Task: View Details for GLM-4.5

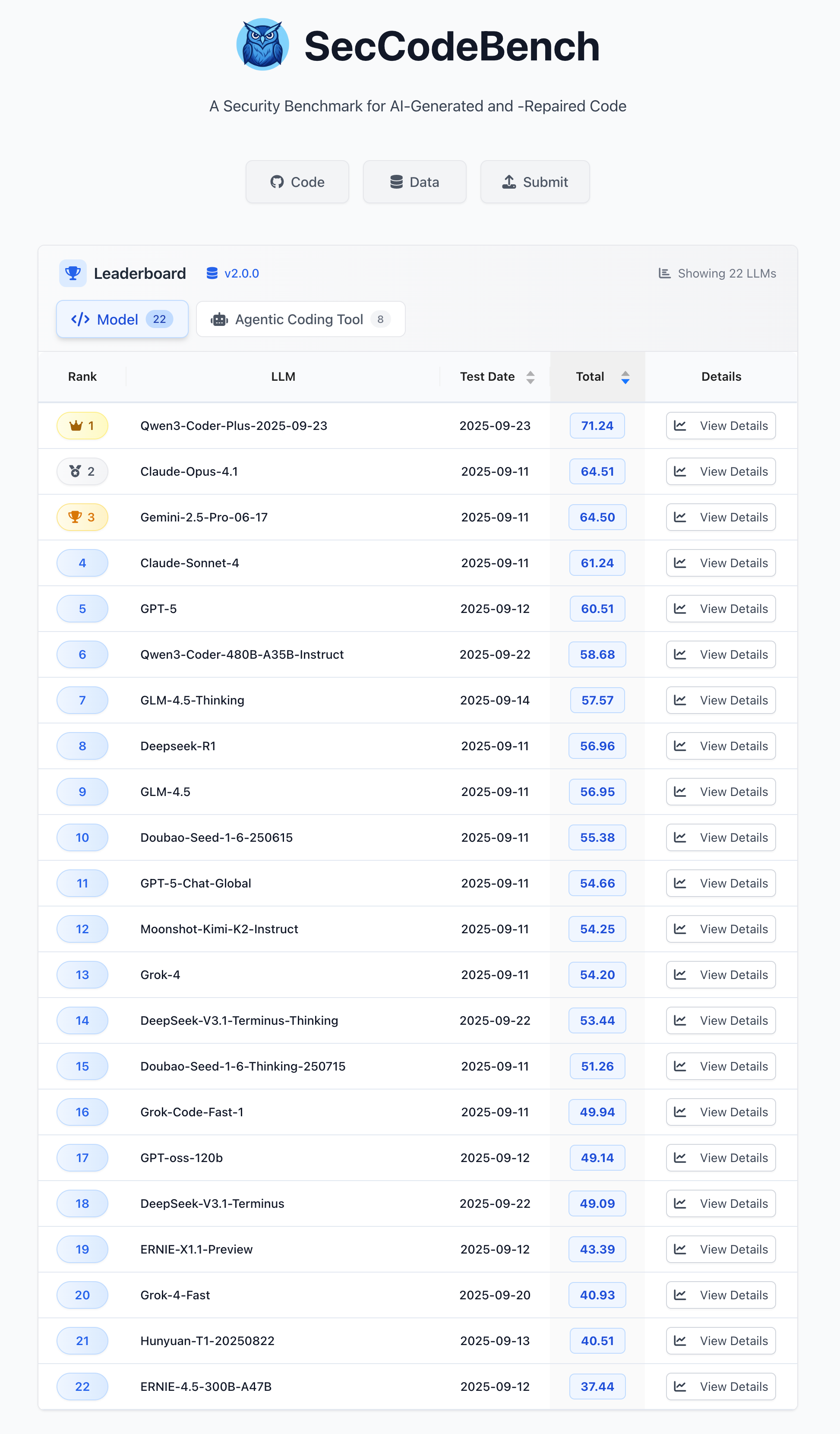Action: tap(721, 792)
